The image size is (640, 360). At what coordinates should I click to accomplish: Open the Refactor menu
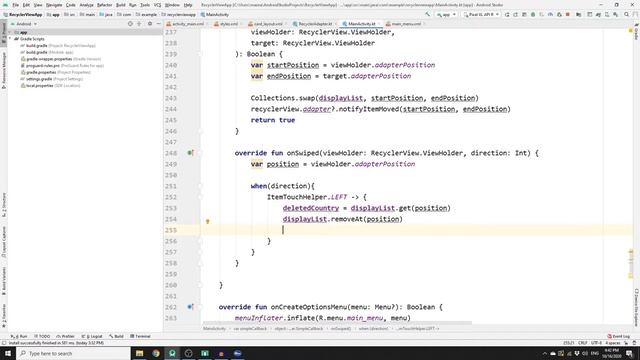point(104,5)
